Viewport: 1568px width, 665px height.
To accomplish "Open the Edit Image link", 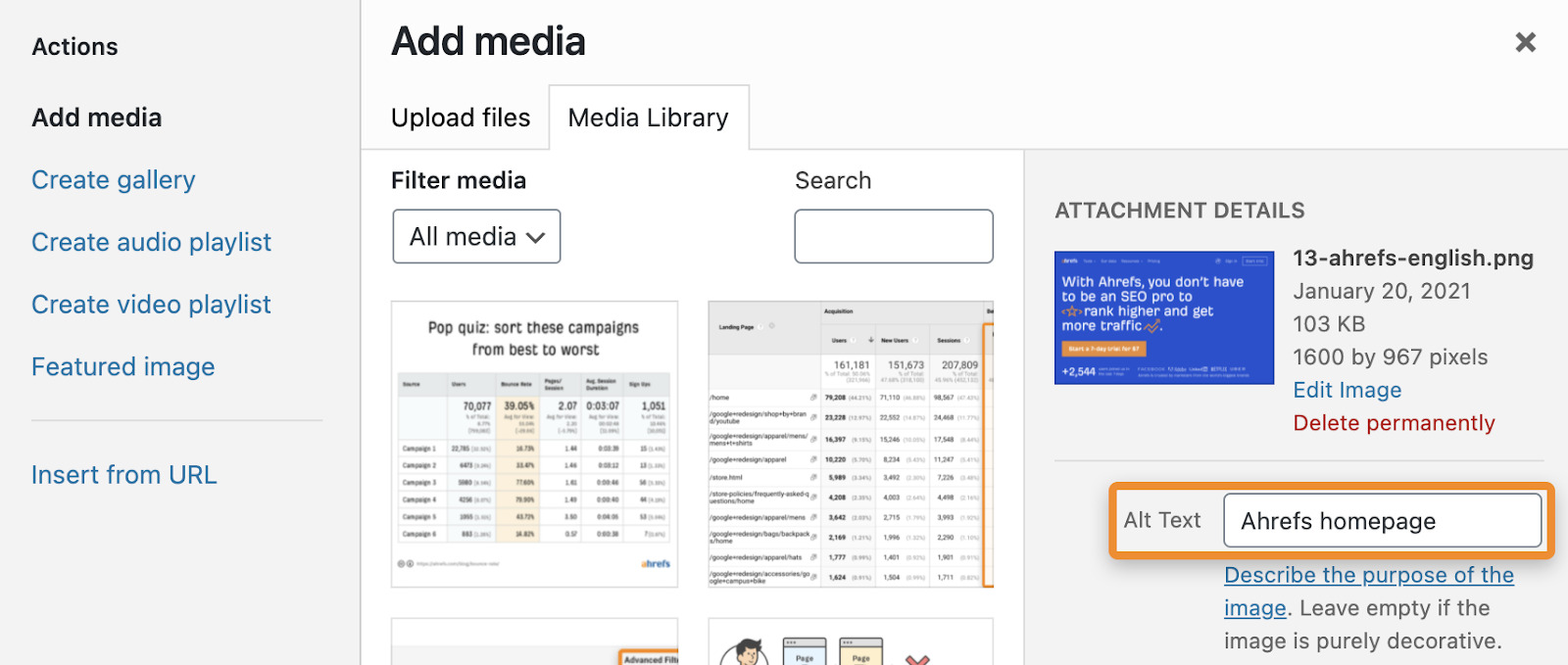I will (1347, 390).
